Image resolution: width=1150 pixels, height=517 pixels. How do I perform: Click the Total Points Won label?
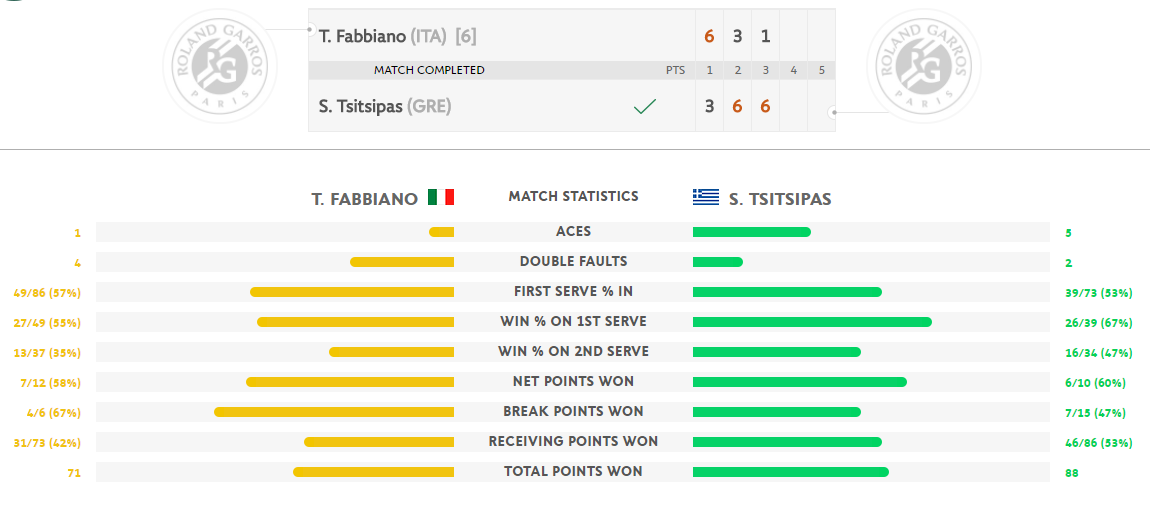click(x=574, y=472)
